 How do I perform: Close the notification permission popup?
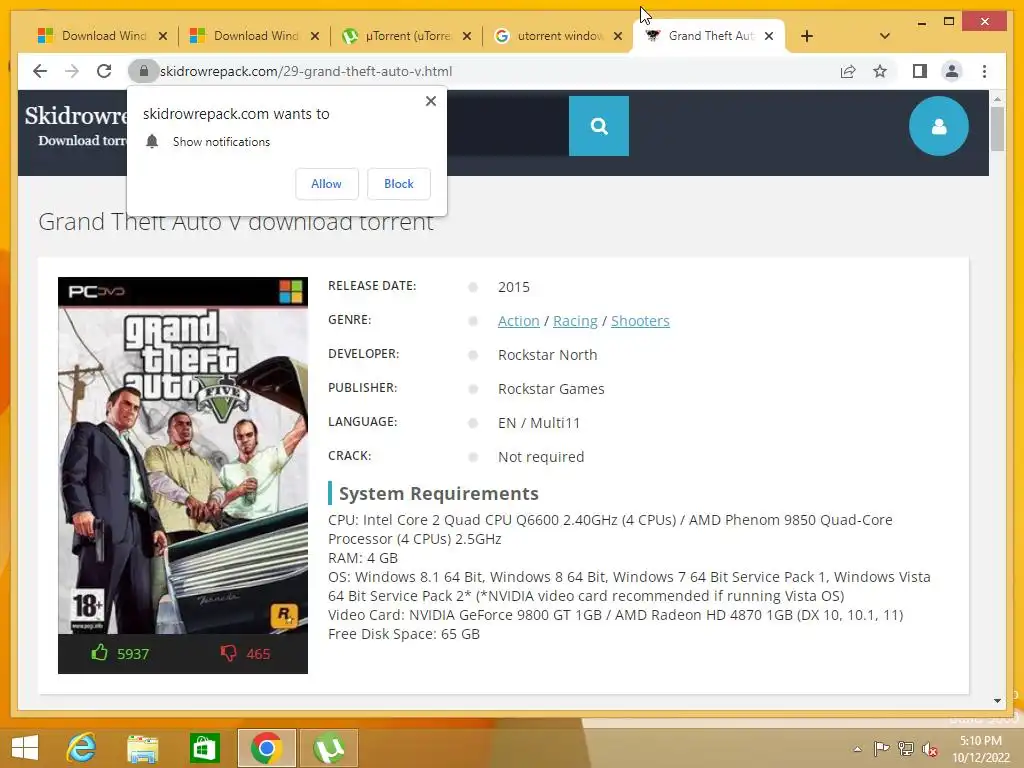pyautogui.click(x=430, y=101)
